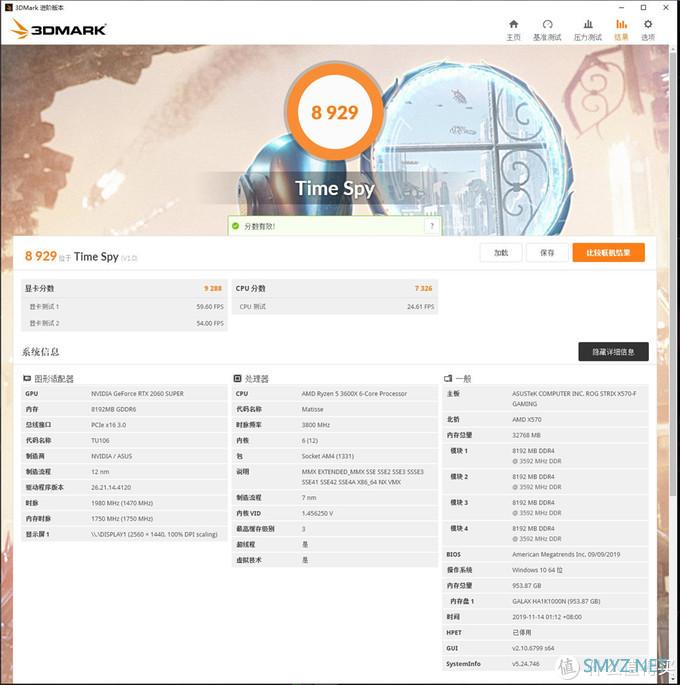The height and width of the screenshot is (685, 680).
Task: Click the Load button
Action: [x=501, y=253]
